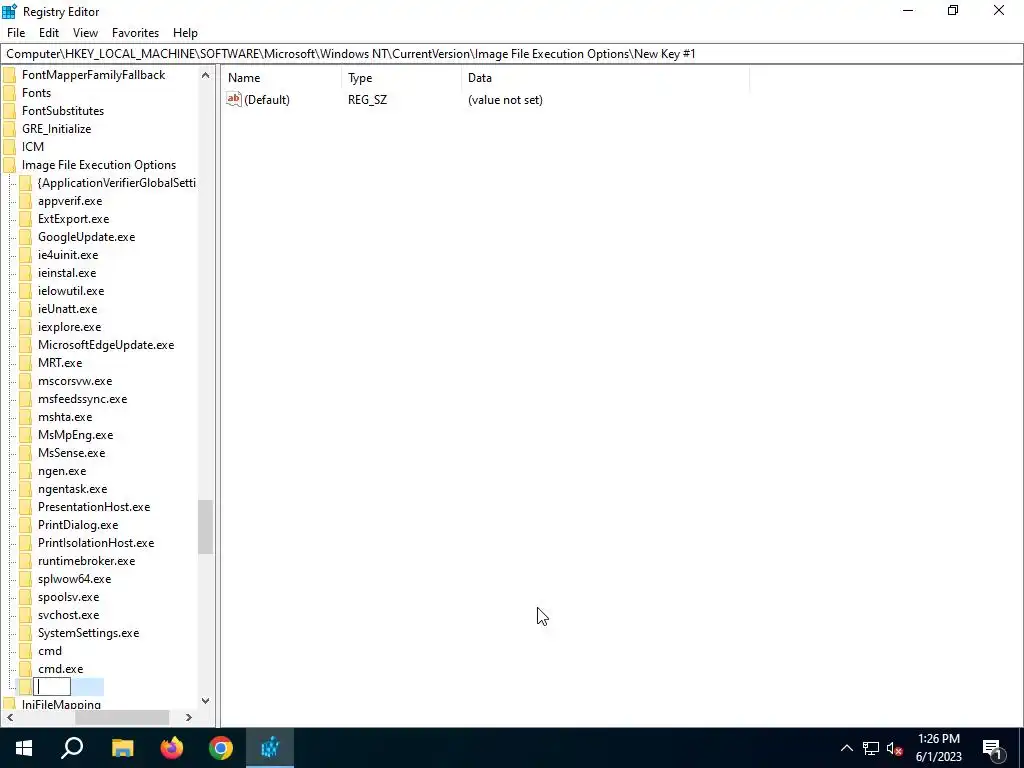Select the PrintDialog.exe key
1024x768 pixels.
pos(78,525)
